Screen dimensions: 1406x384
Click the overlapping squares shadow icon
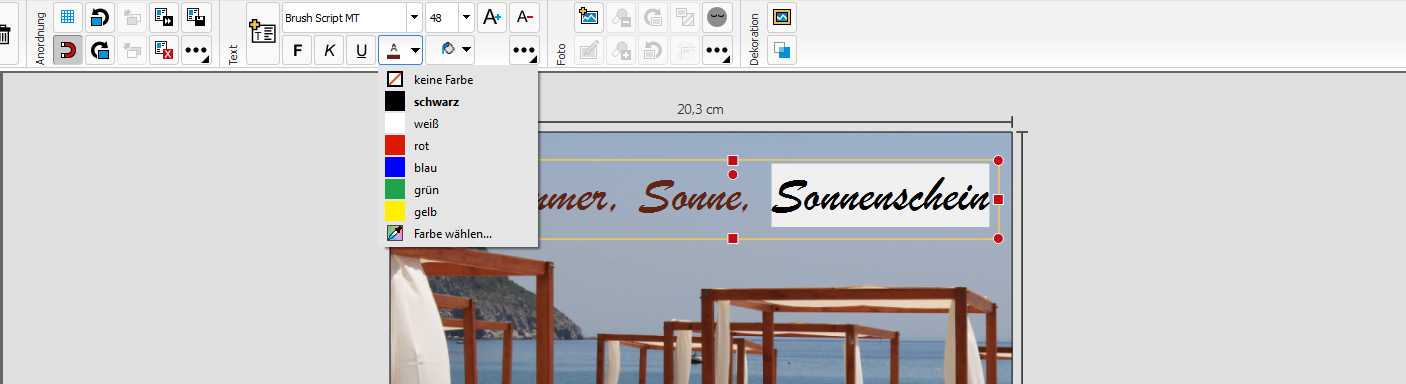[x=782, y=50]
